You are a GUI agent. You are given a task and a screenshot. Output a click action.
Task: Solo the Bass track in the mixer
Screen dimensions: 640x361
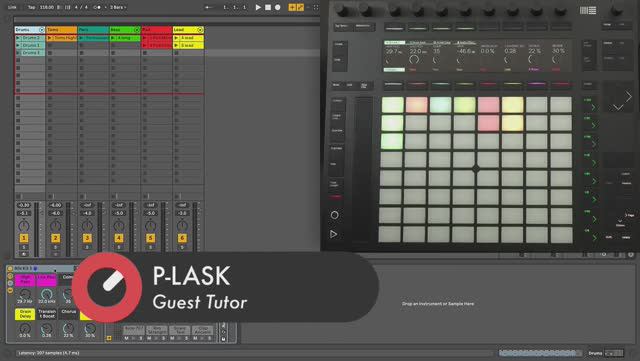pyautogui.click(x=119, y=247)
